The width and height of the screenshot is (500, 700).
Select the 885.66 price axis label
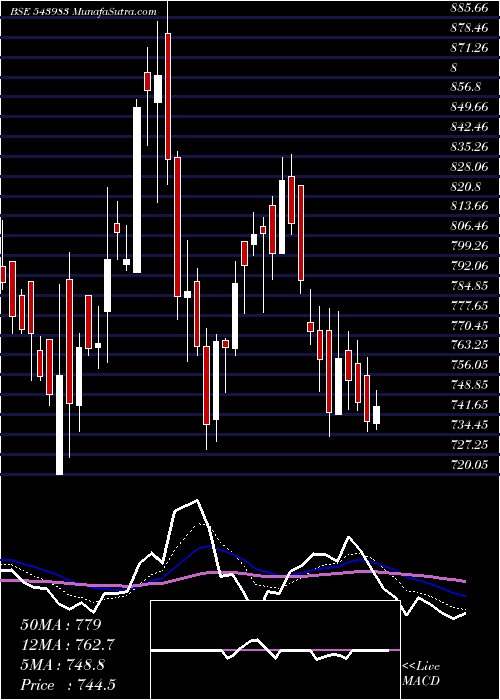[470, 8]
